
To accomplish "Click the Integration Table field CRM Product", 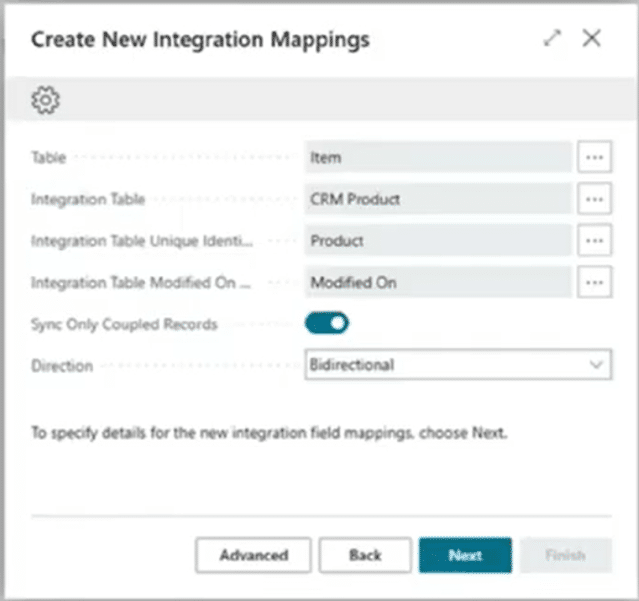I will [x=437, y=199].
